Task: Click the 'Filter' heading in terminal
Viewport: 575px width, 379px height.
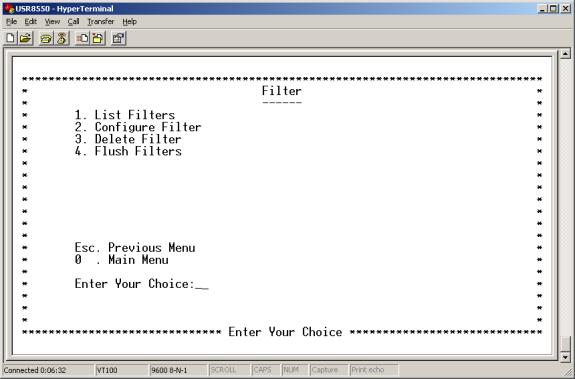Action: tap(282, 91)
